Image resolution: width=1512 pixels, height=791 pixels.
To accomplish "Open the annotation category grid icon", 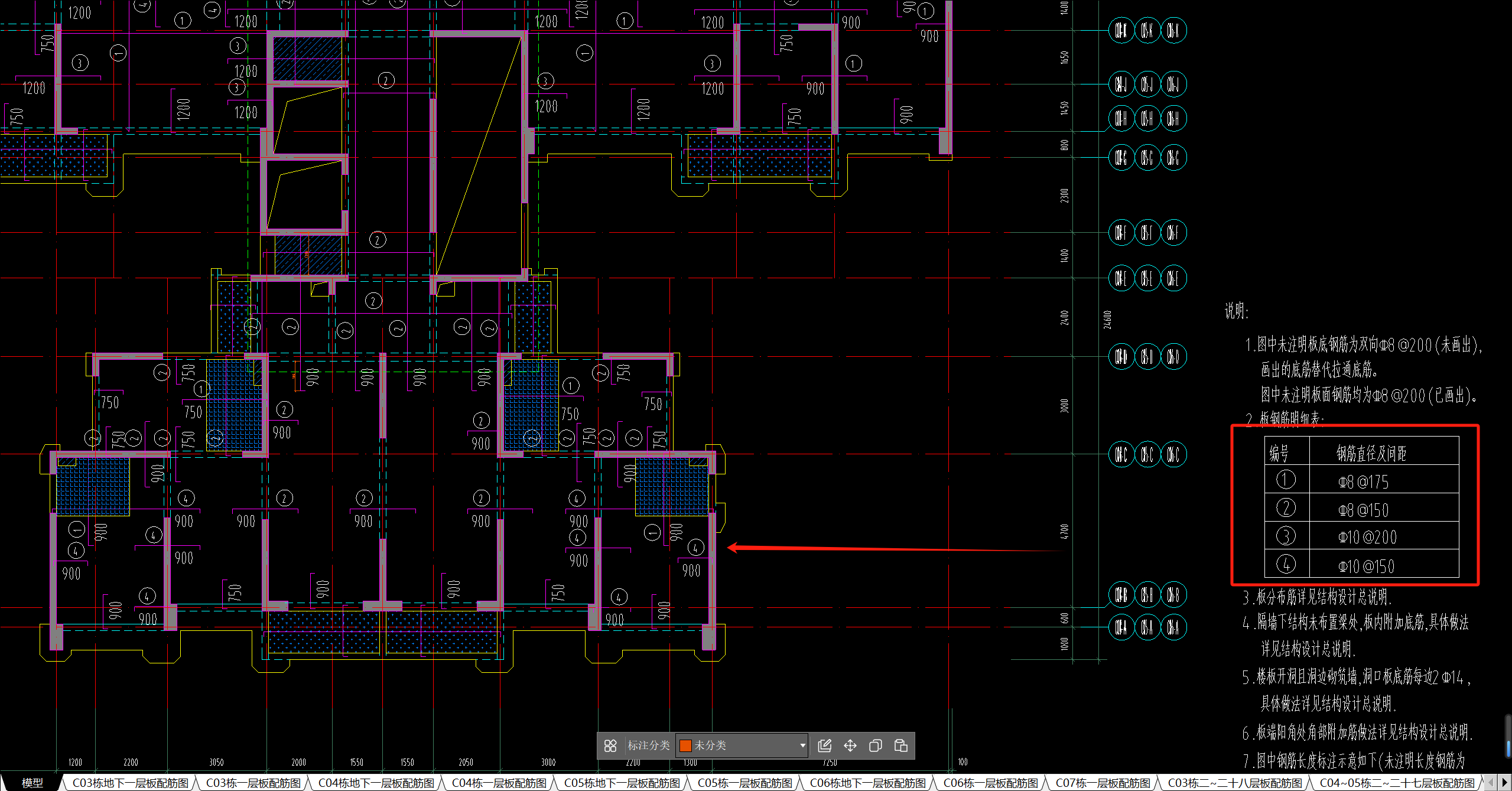I will pos(610,746).
